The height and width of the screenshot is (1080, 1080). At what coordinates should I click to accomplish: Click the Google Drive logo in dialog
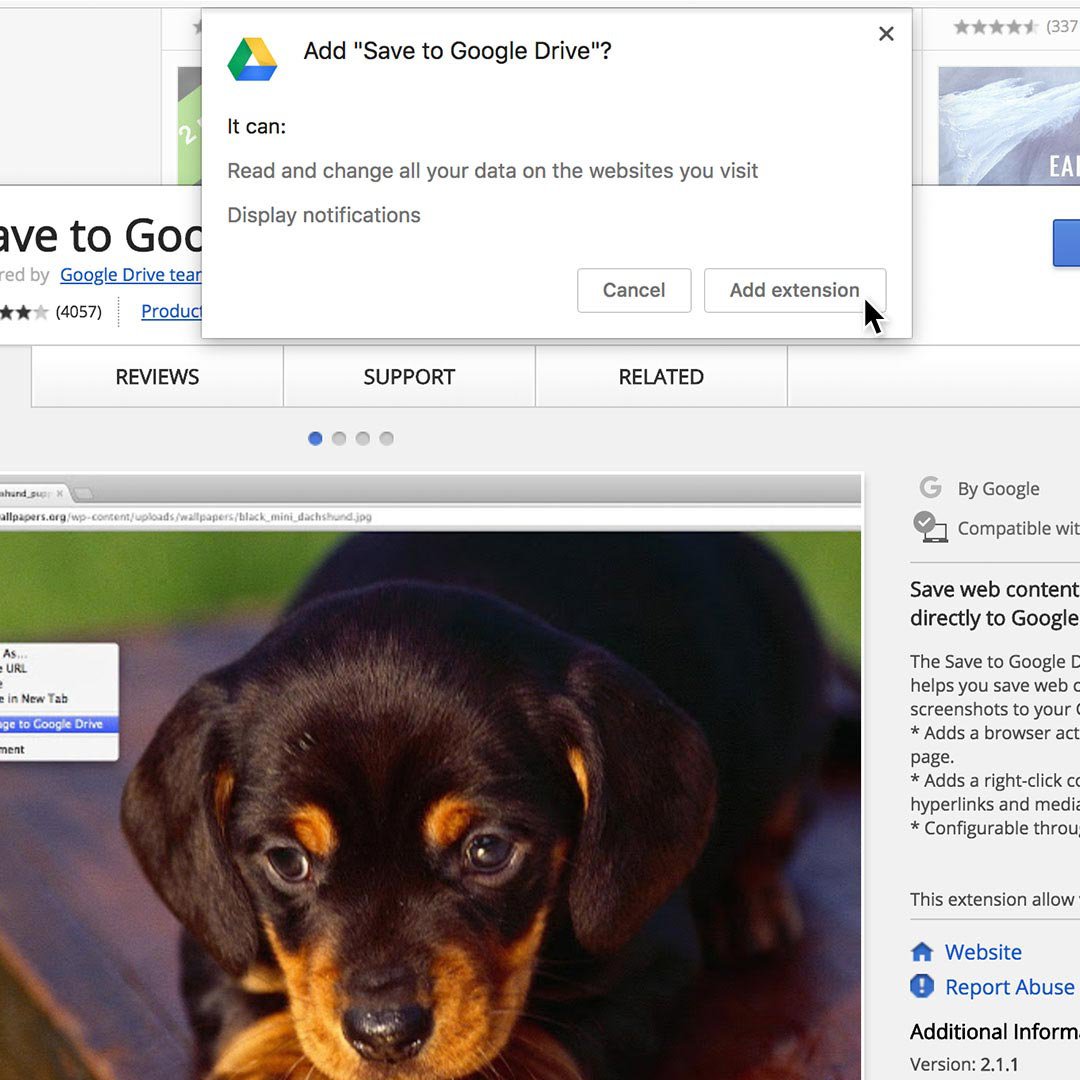click(252, 59)
